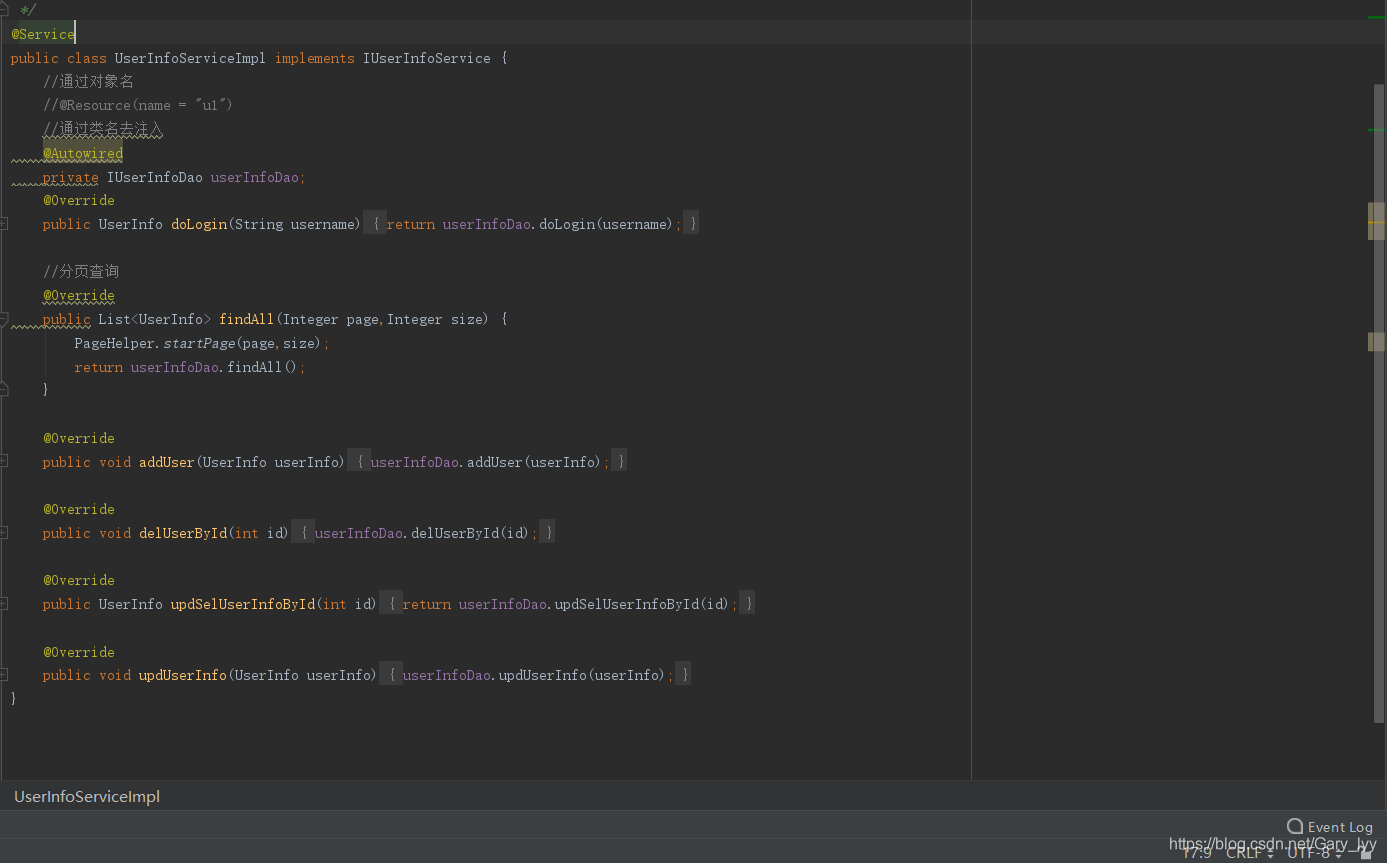This screenshot has height=863, width=1387.
Task: Expand the folded doLogin method in gutter
Action: click(x=4, y=224)
